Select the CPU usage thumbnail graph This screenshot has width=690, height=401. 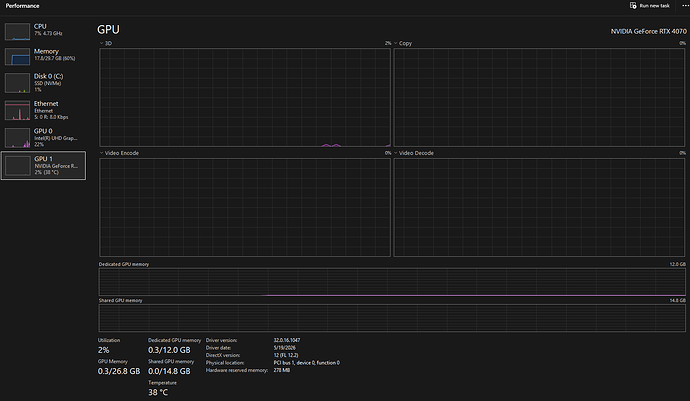(x=17, y=32)
